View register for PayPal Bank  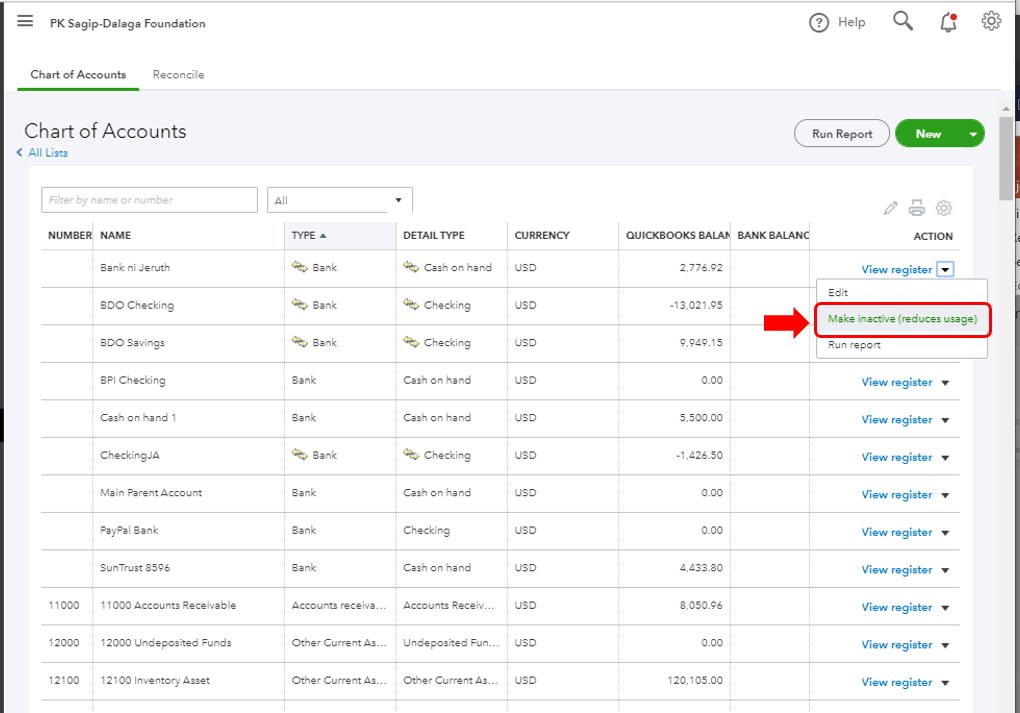click(x=896, y=532)
